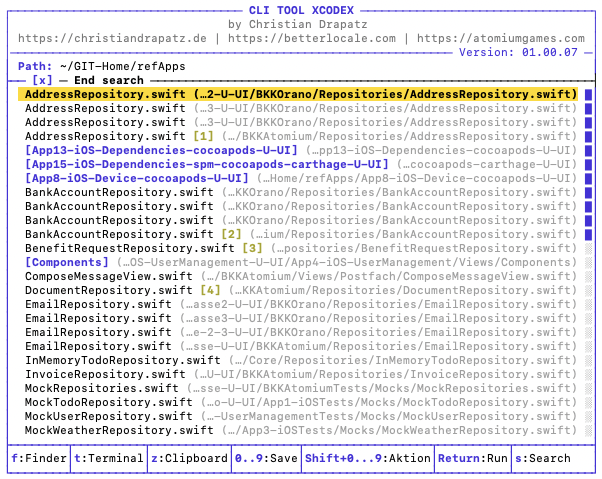Screen dimensions: 602x479
Task: Click s:Search in the bottom bar
Action: (543, 458)
